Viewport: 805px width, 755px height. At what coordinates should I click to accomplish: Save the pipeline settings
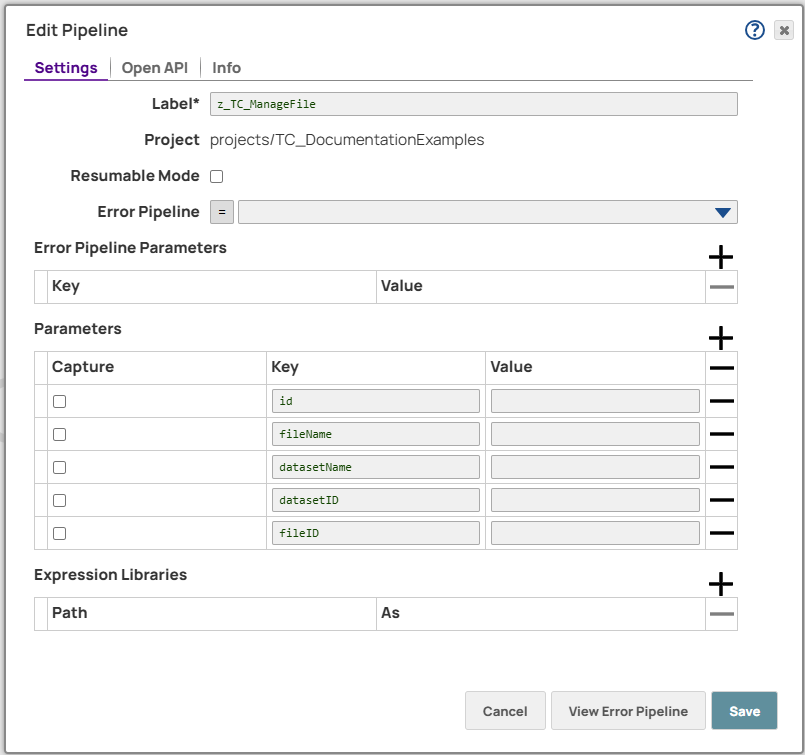(744, 711)
